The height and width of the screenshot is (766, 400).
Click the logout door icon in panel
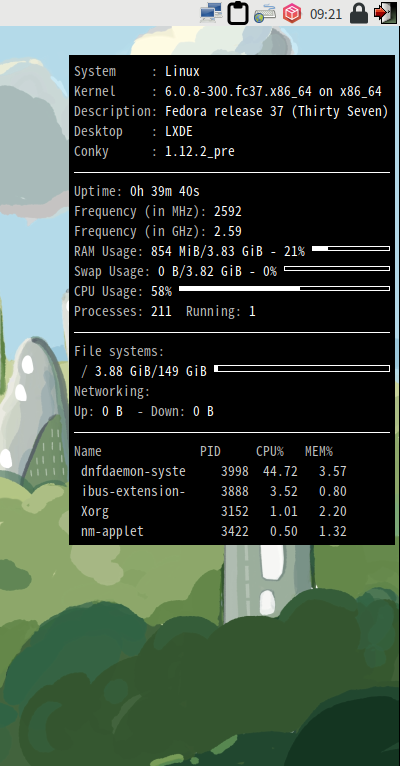click(385, 13)
